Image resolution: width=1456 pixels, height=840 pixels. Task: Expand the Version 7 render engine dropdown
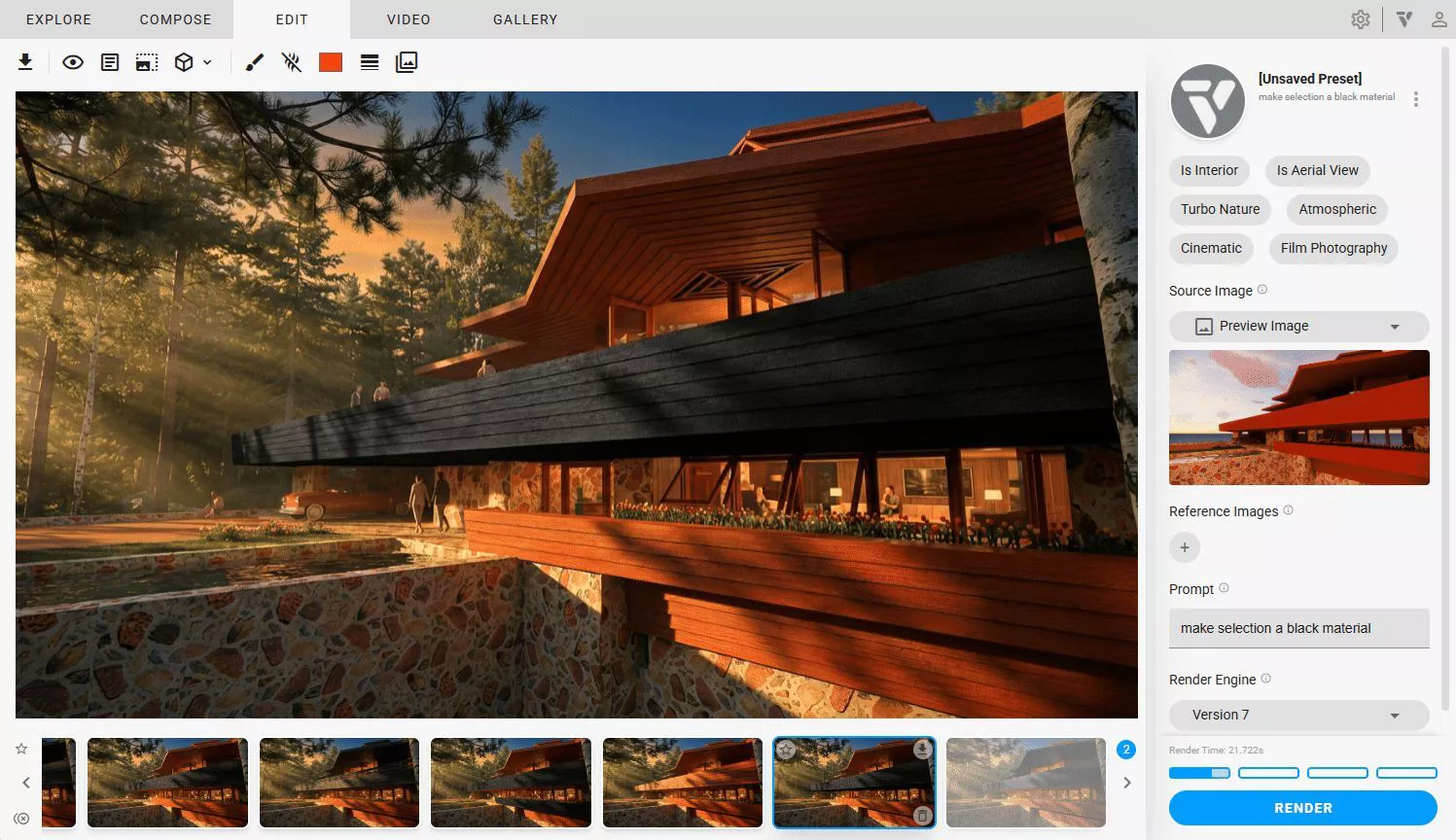[x=1298, y=715]
